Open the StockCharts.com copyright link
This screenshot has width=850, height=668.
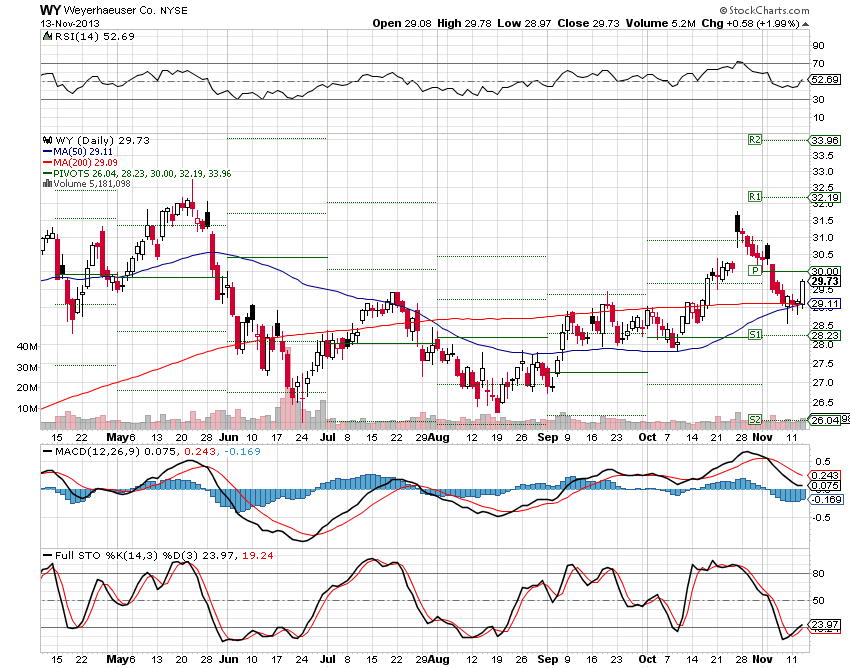coord(764,10)
